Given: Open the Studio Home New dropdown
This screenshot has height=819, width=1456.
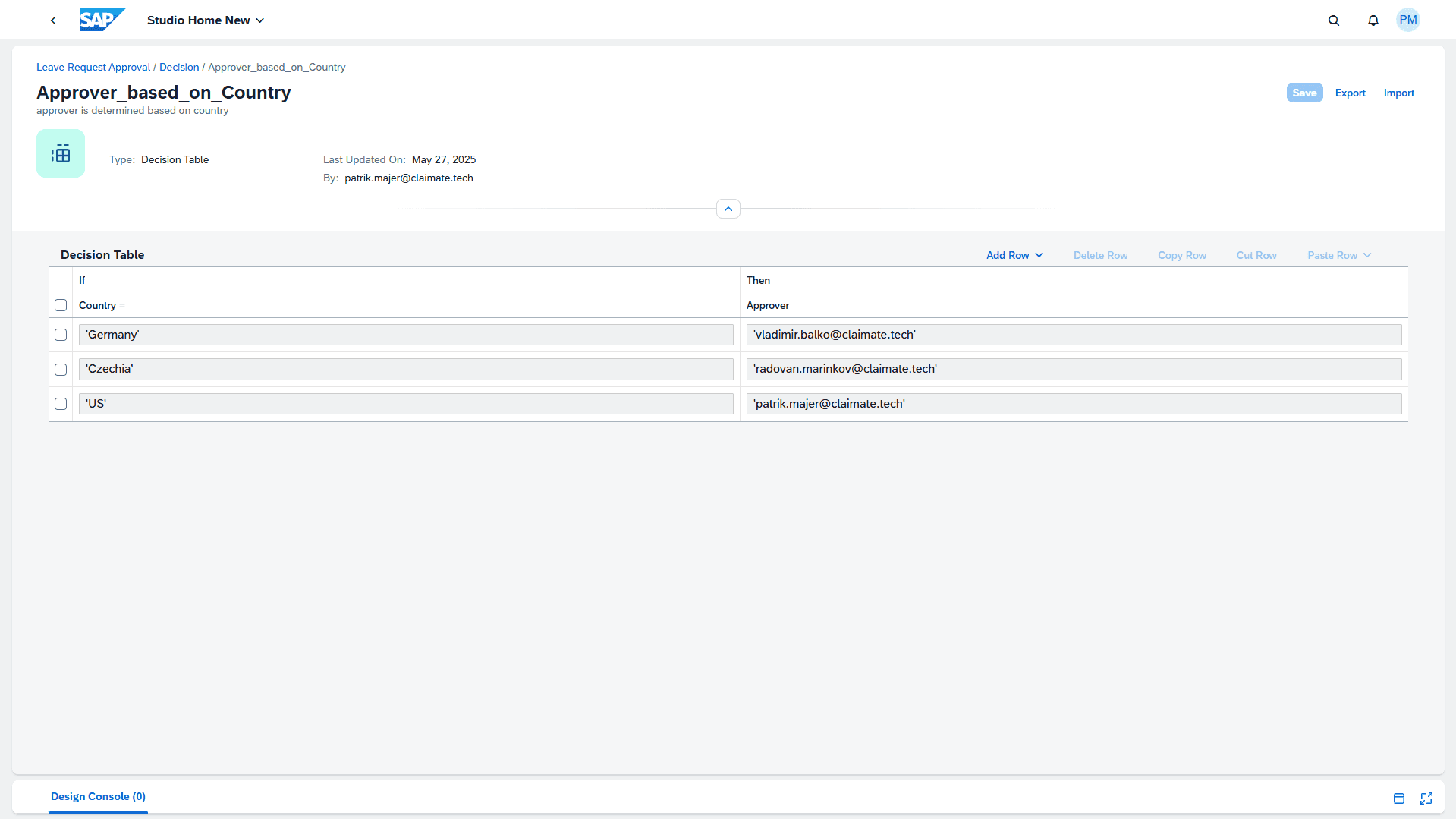Looking at the screenshot, I should 206,20.
